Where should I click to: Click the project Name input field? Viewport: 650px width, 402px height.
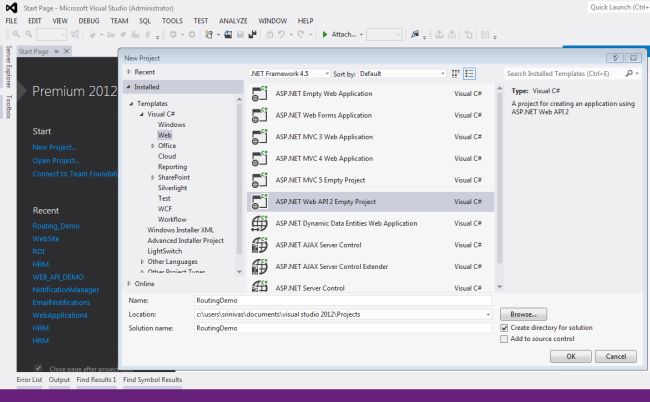(x=343, y=300)
